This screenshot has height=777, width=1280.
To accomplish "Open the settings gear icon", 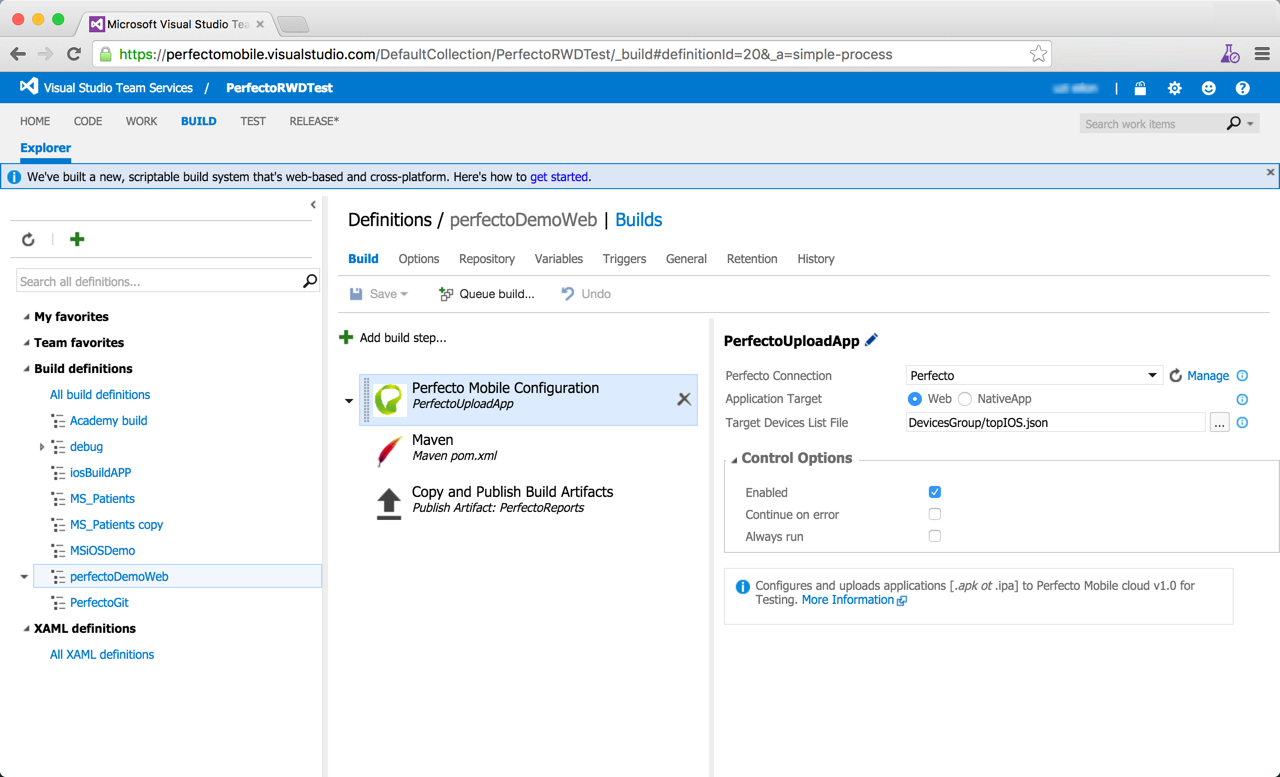I will 1175,88.
